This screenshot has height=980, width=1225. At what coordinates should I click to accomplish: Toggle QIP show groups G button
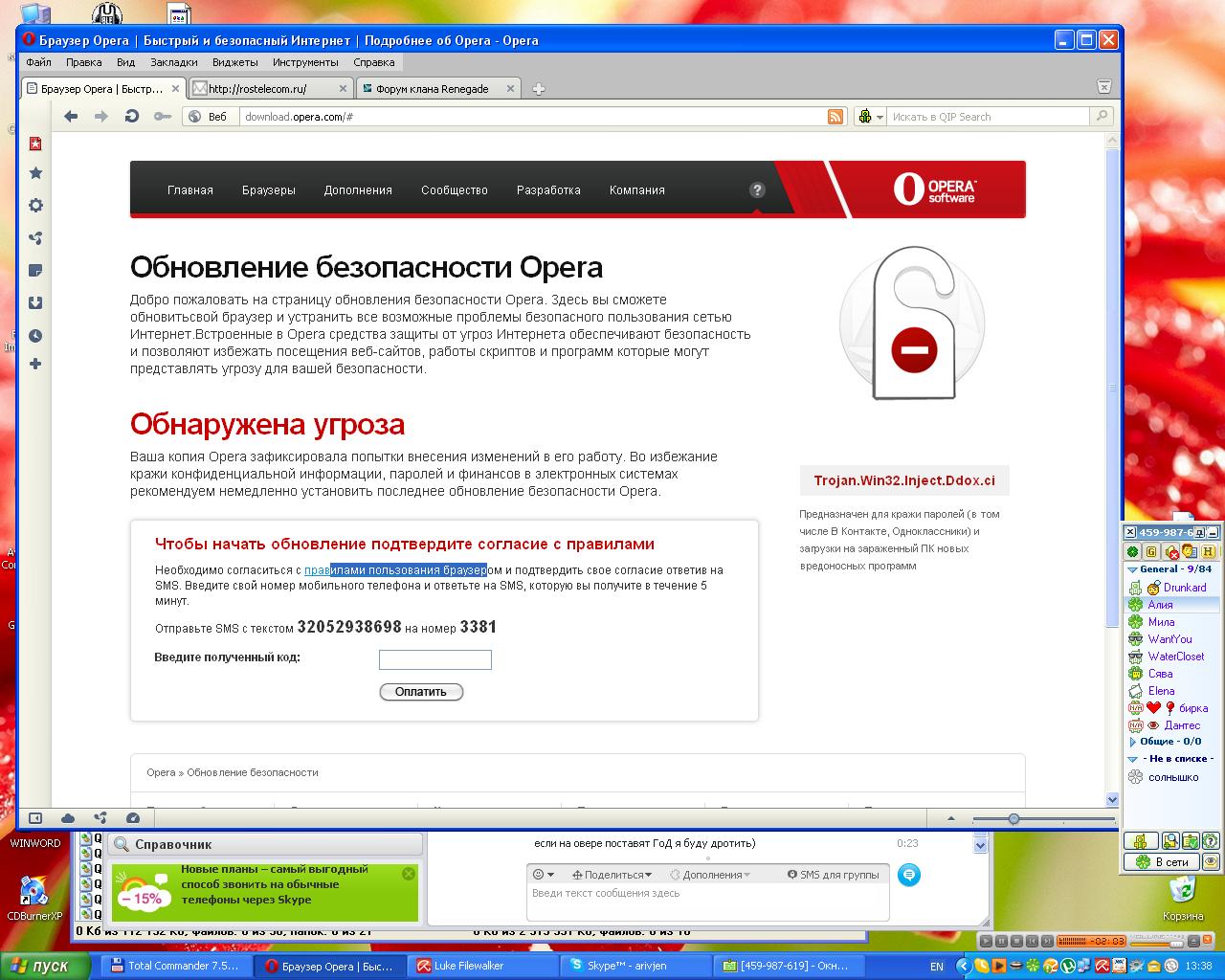[x=1151, y=552]
